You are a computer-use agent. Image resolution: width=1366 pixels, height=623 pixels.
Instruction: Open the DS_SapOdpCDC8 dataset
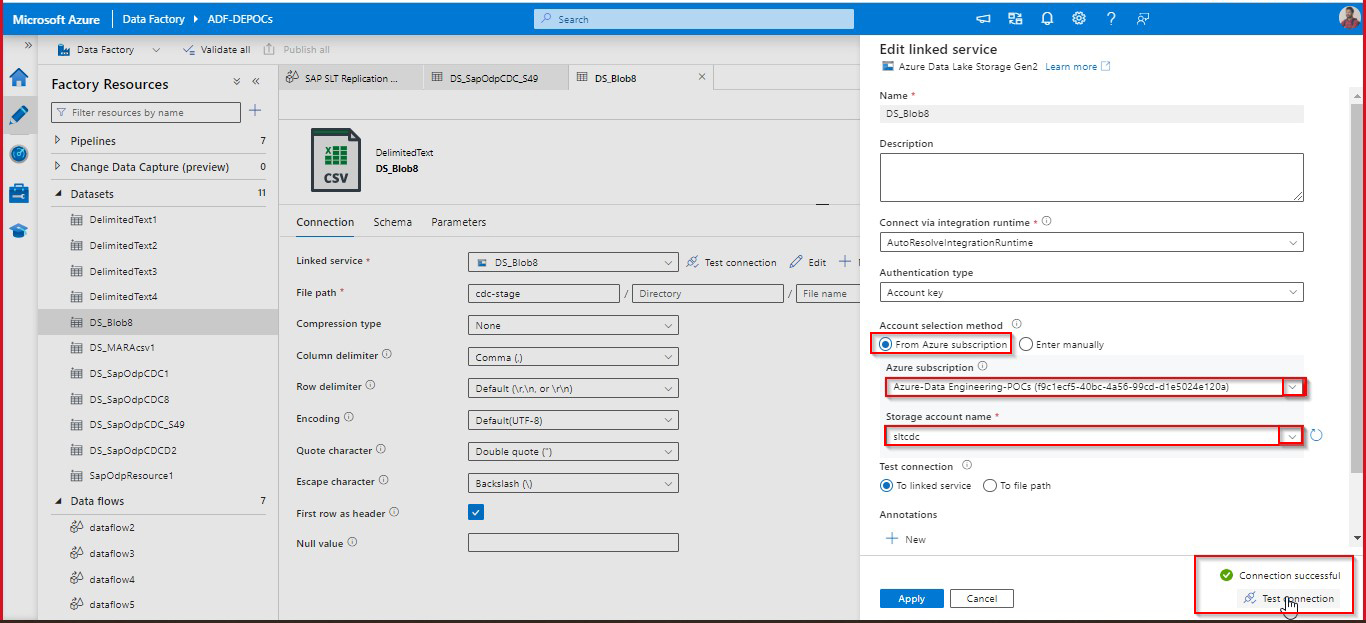click(128, 399)
